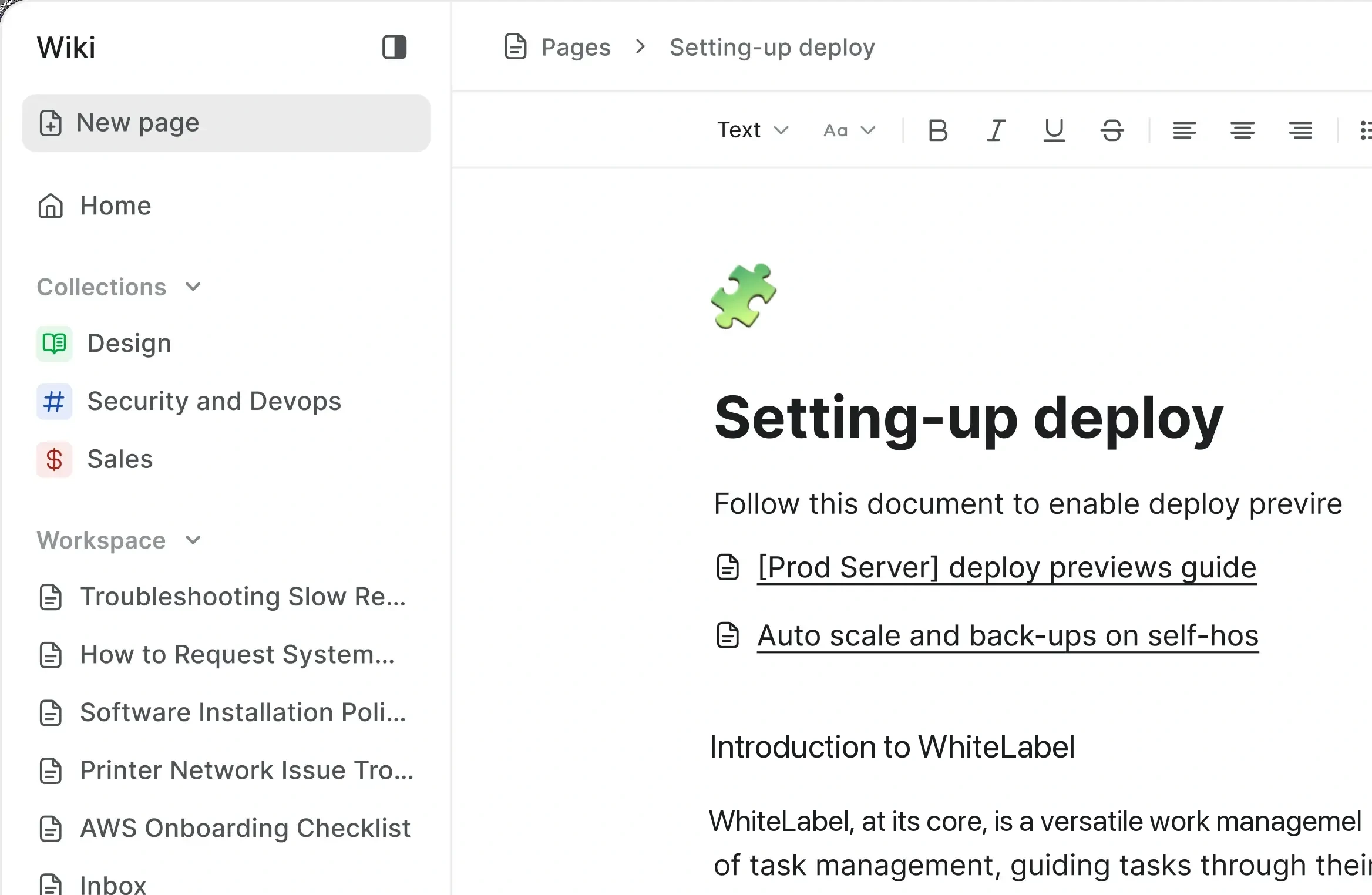Click the green puzzle piece page icon

(x=744, y=296)
